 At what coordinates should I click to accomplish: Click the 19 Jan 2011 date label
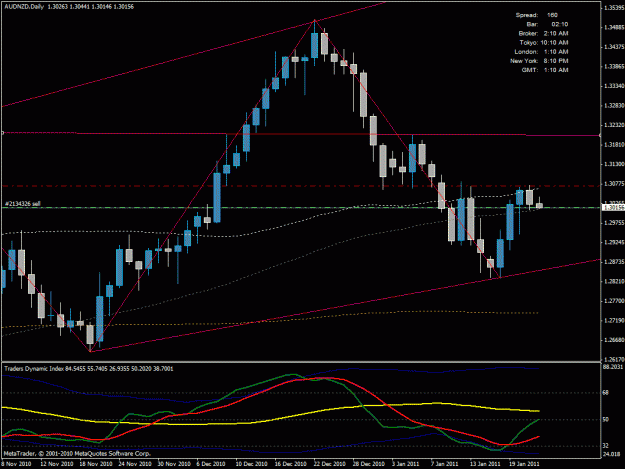524,464
